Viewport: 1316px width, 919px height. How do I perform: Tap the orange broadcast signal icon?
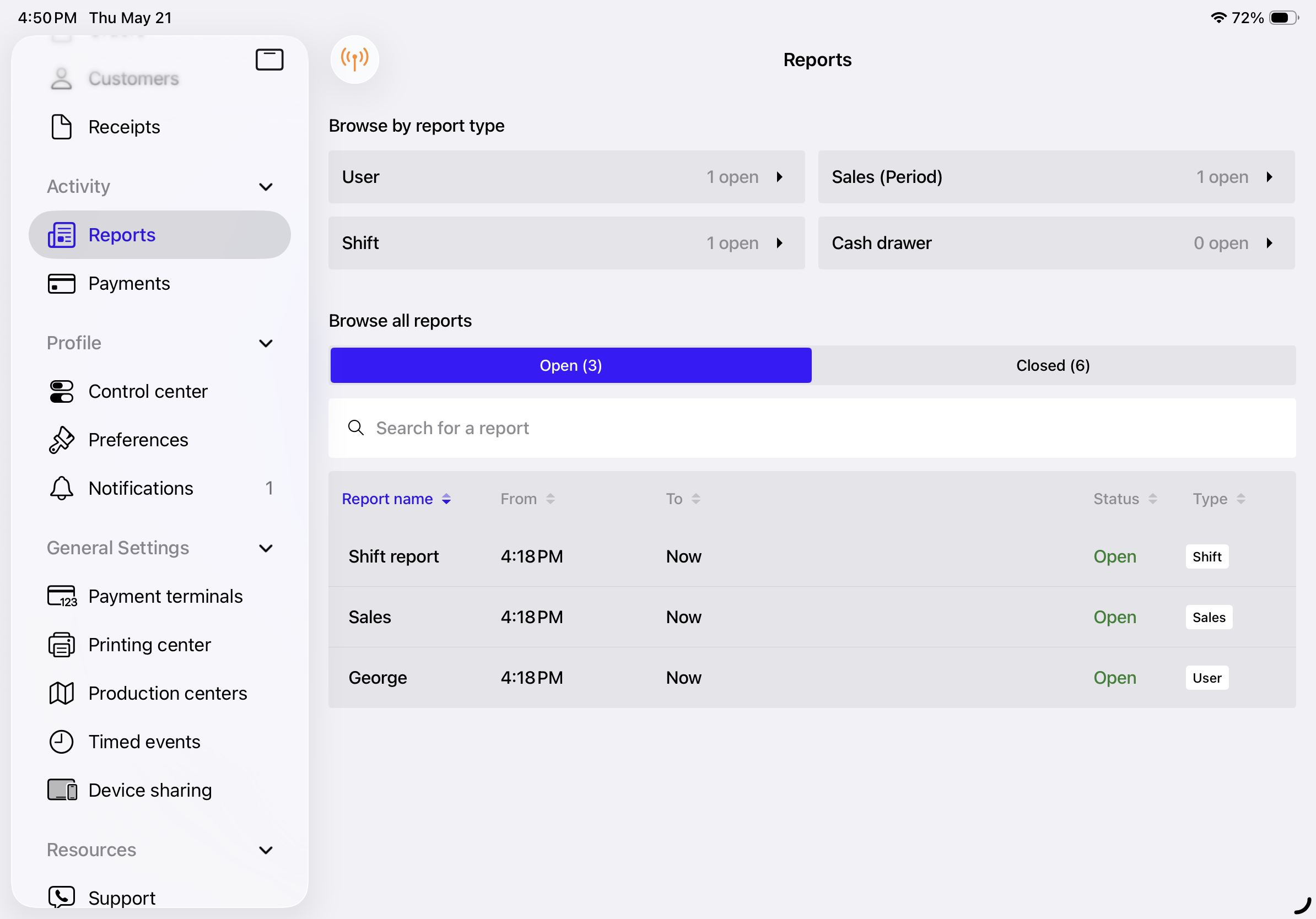355,60
